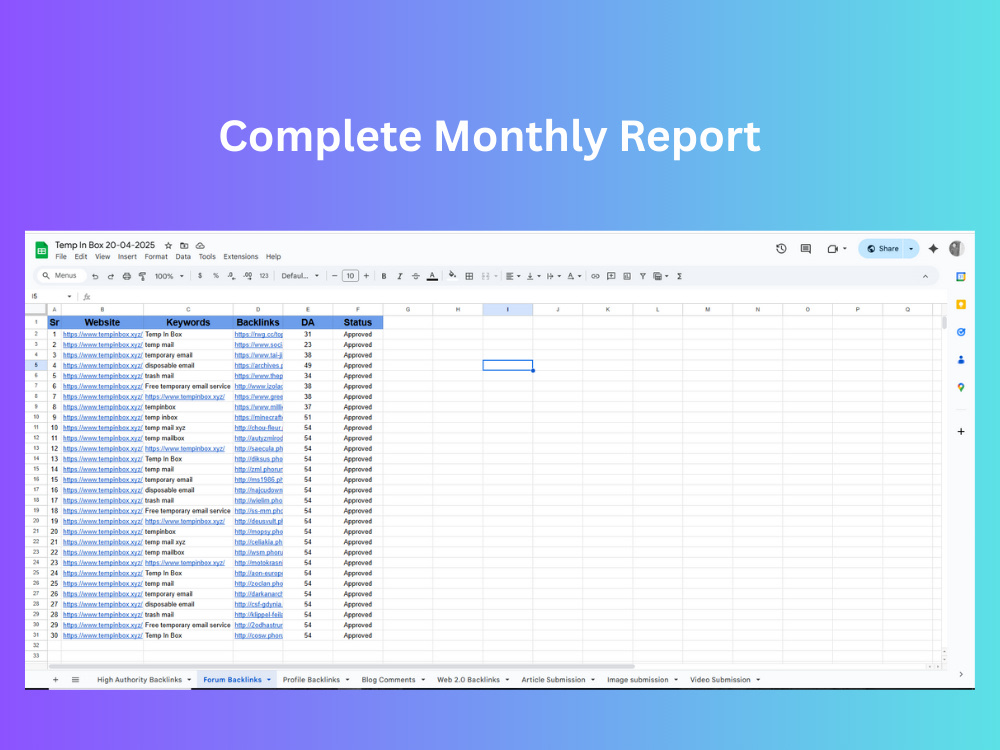The height and width of the screenshot is (750, 1000).
Task: Insert a link with chain icon
Action: [595, 276]
